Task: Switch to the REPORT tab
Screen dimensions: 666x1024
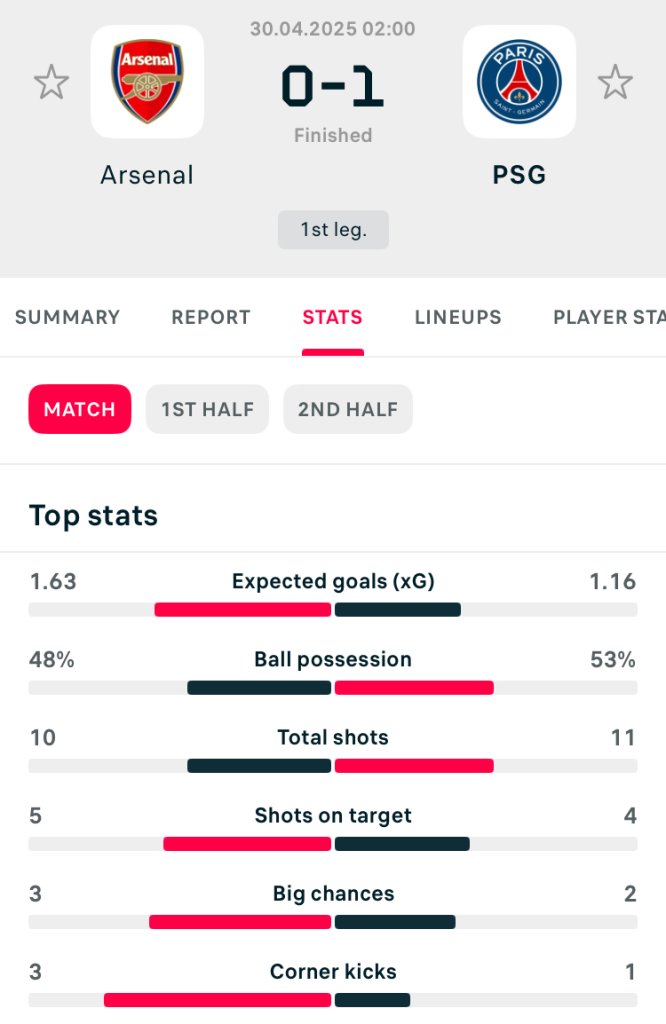Action: tap(211, 317)
